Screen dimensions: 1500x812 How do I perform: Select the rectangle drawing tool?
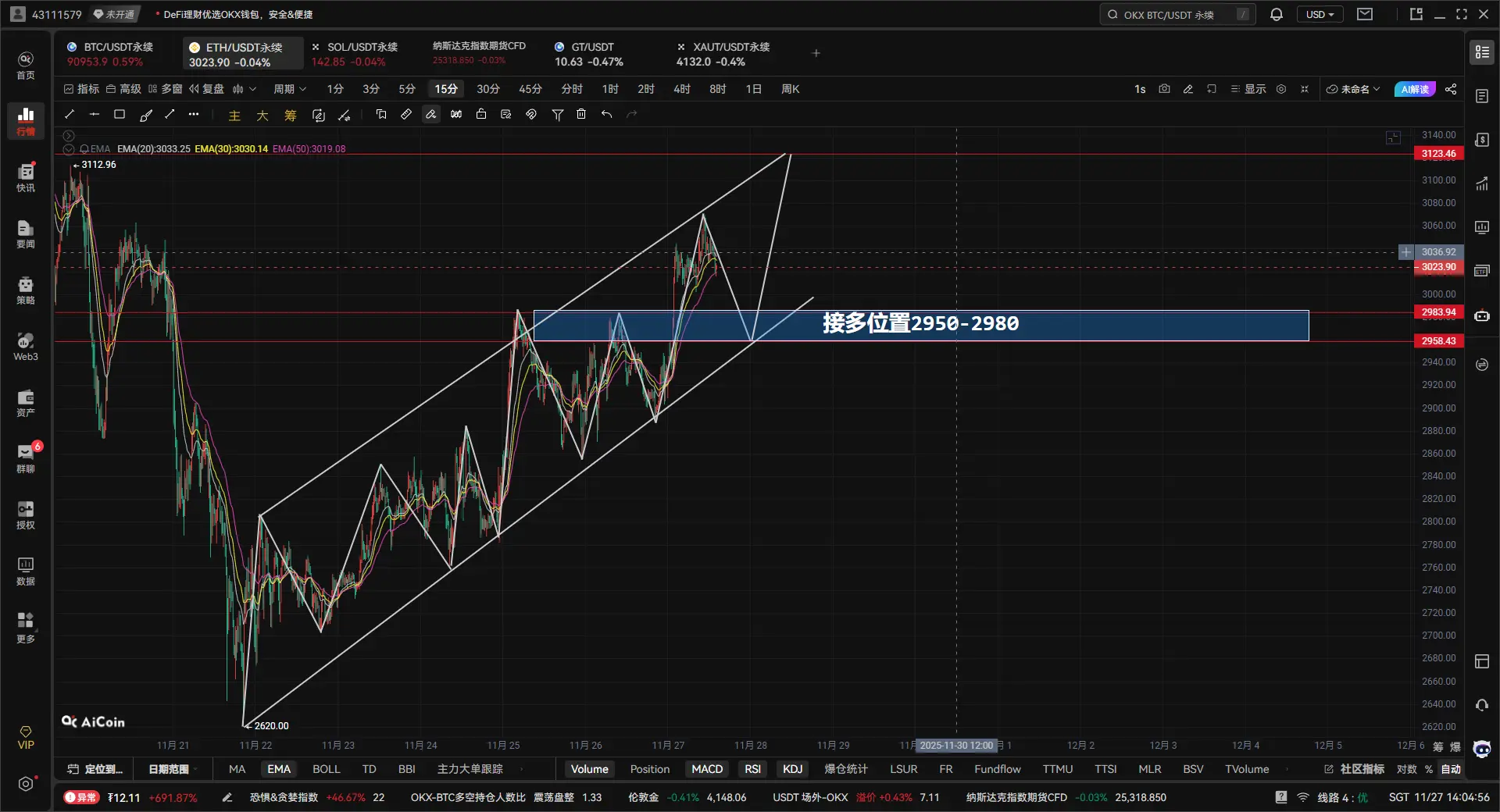(x=120, y=115)
